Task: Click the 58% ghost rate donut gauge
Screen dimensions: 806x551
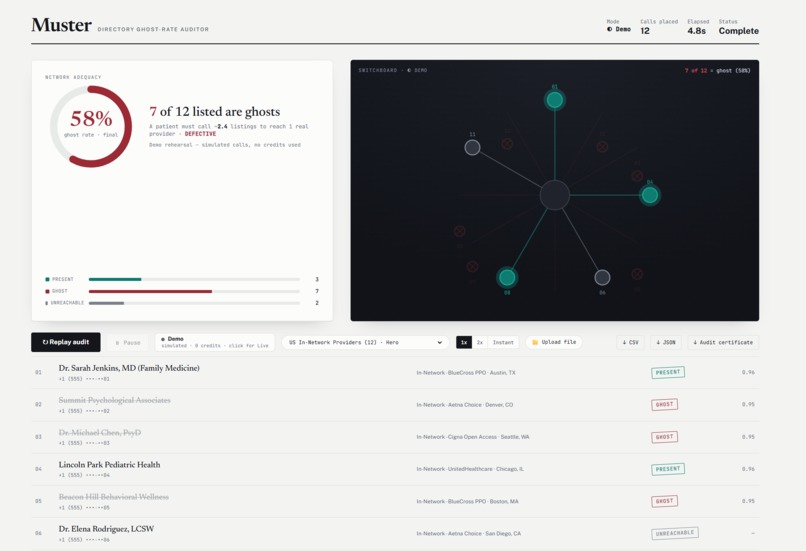Action: pos(91,126)
